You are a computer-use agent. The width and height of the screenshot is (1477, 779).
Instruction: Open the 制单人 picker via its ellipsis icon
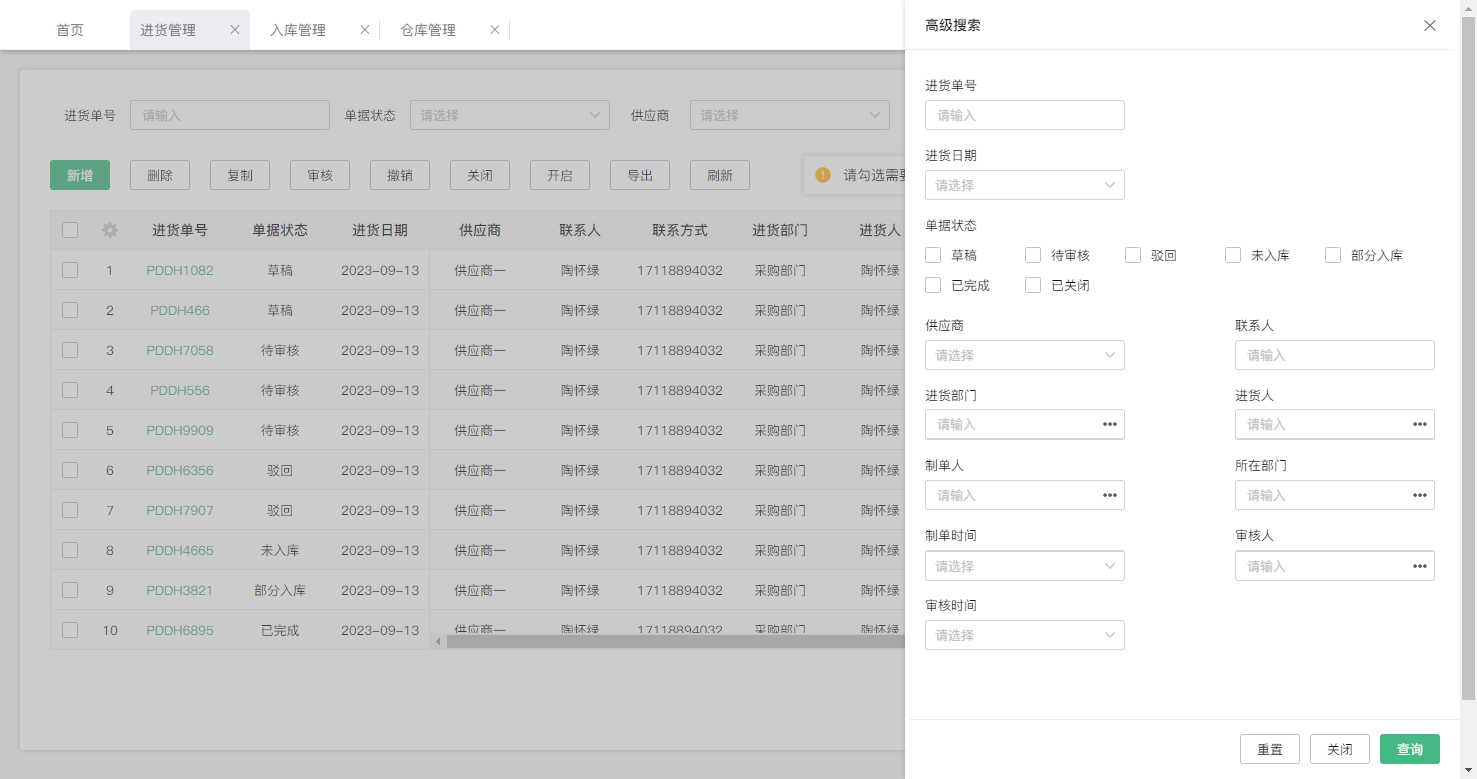pyautogui.click(x=1110, y=495)
